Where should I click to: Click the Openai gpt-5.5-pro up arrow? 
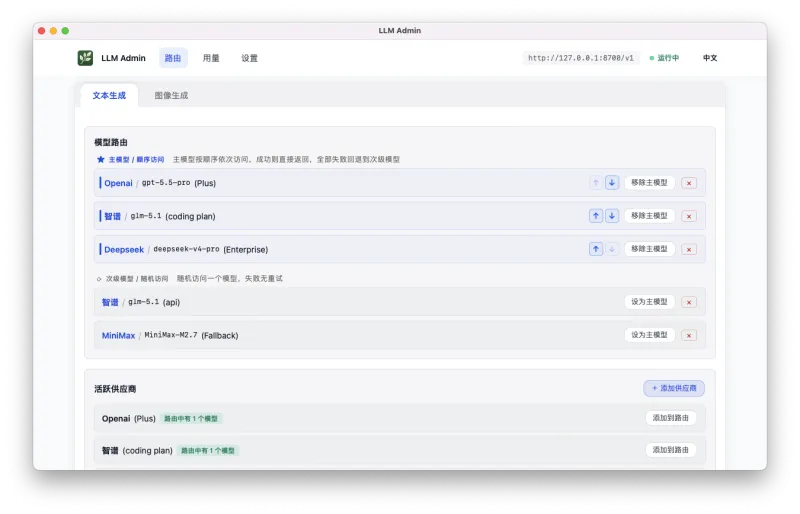[595, 183]
